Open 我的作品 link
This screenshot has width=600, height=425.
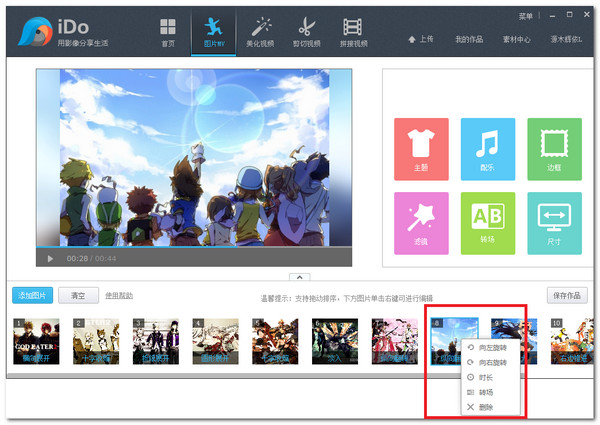click(x=469, y=39)
